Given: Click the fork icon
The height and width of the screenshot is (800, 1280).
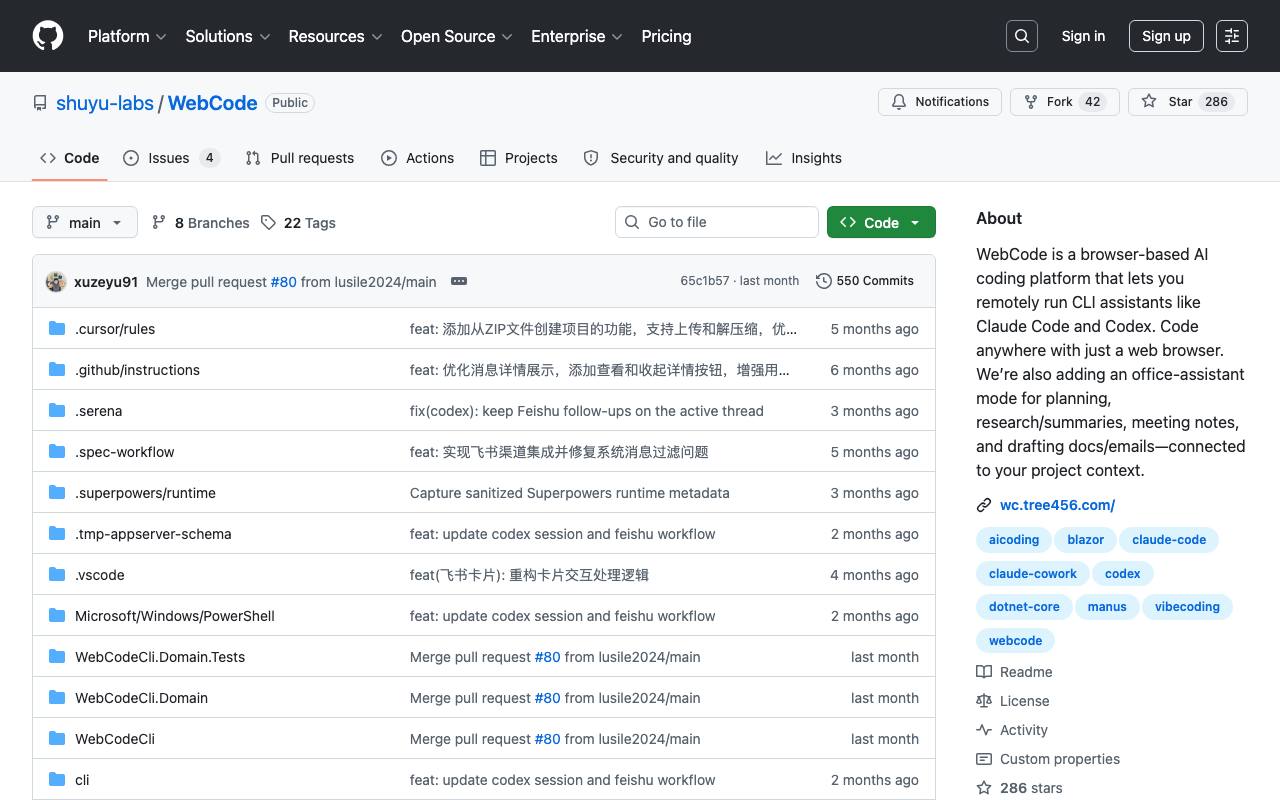Looking at the screenshot, I should tap(1031, 102).
